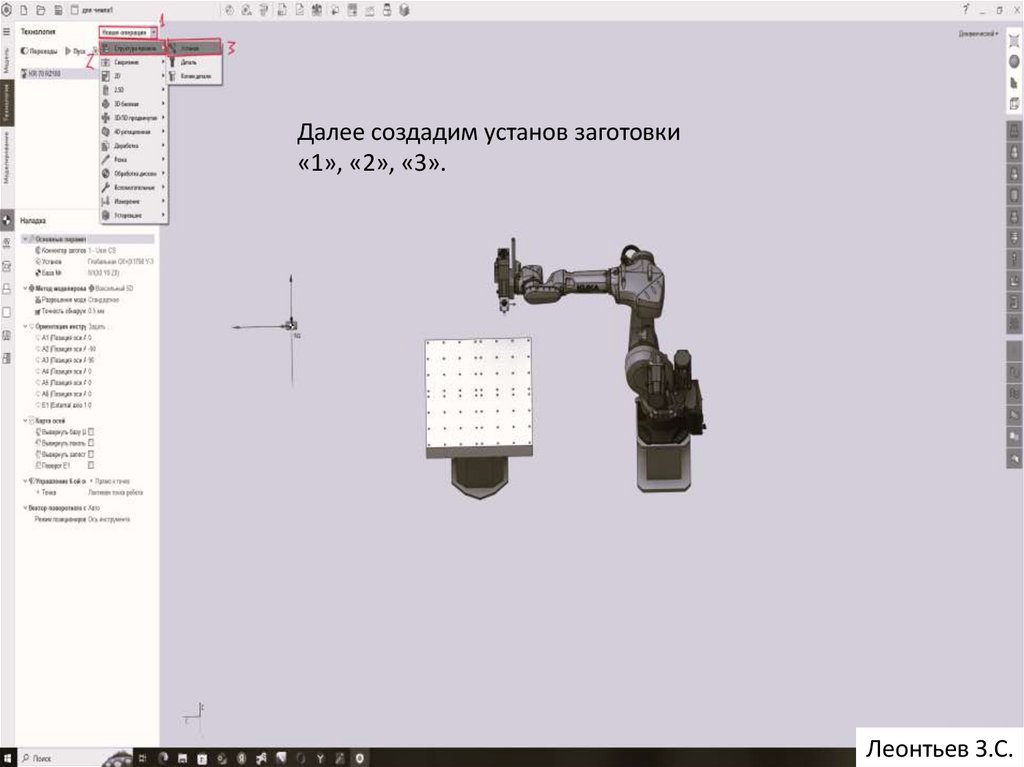
Task: Click the для чпила1 project tab
Action: tap(92, 10)
